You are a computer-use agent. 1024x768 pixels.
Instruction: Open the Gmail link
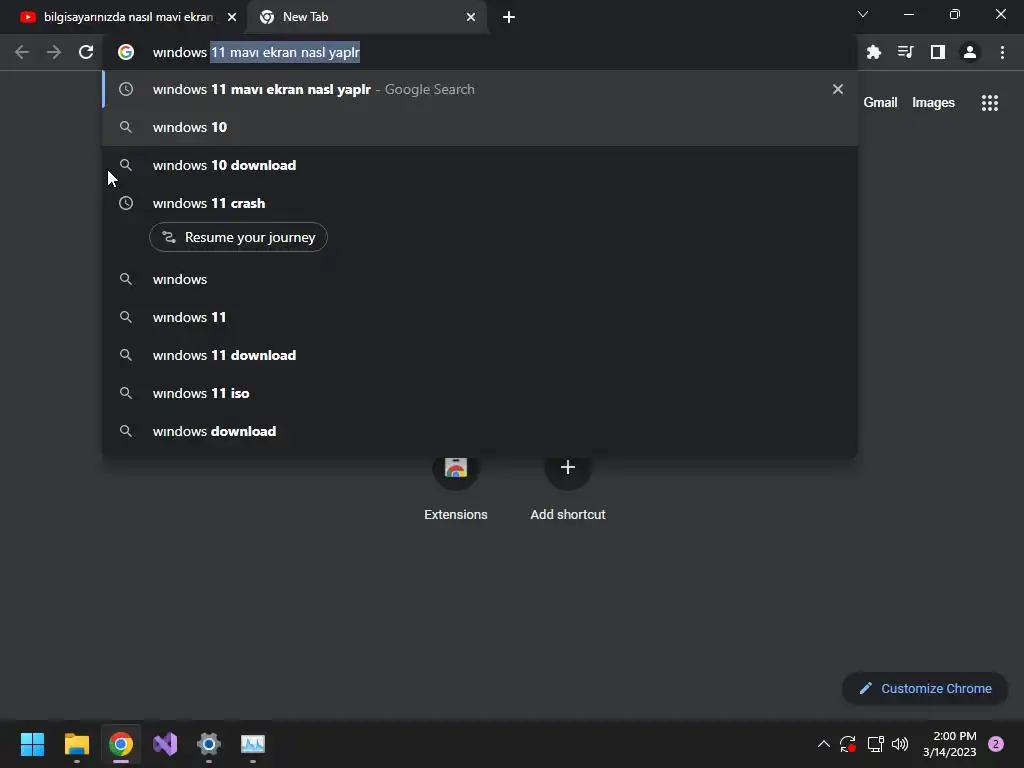coord(880,103)
